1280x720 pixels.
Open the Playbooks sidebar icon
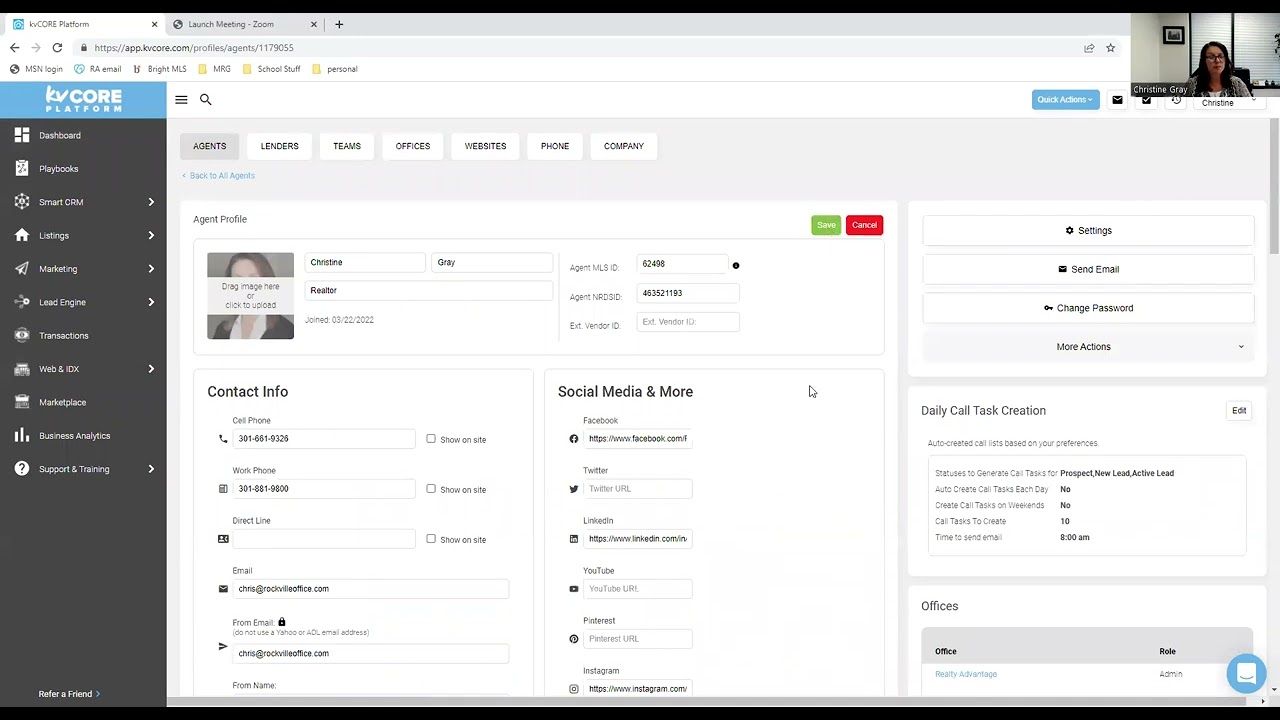click(22, 169)
